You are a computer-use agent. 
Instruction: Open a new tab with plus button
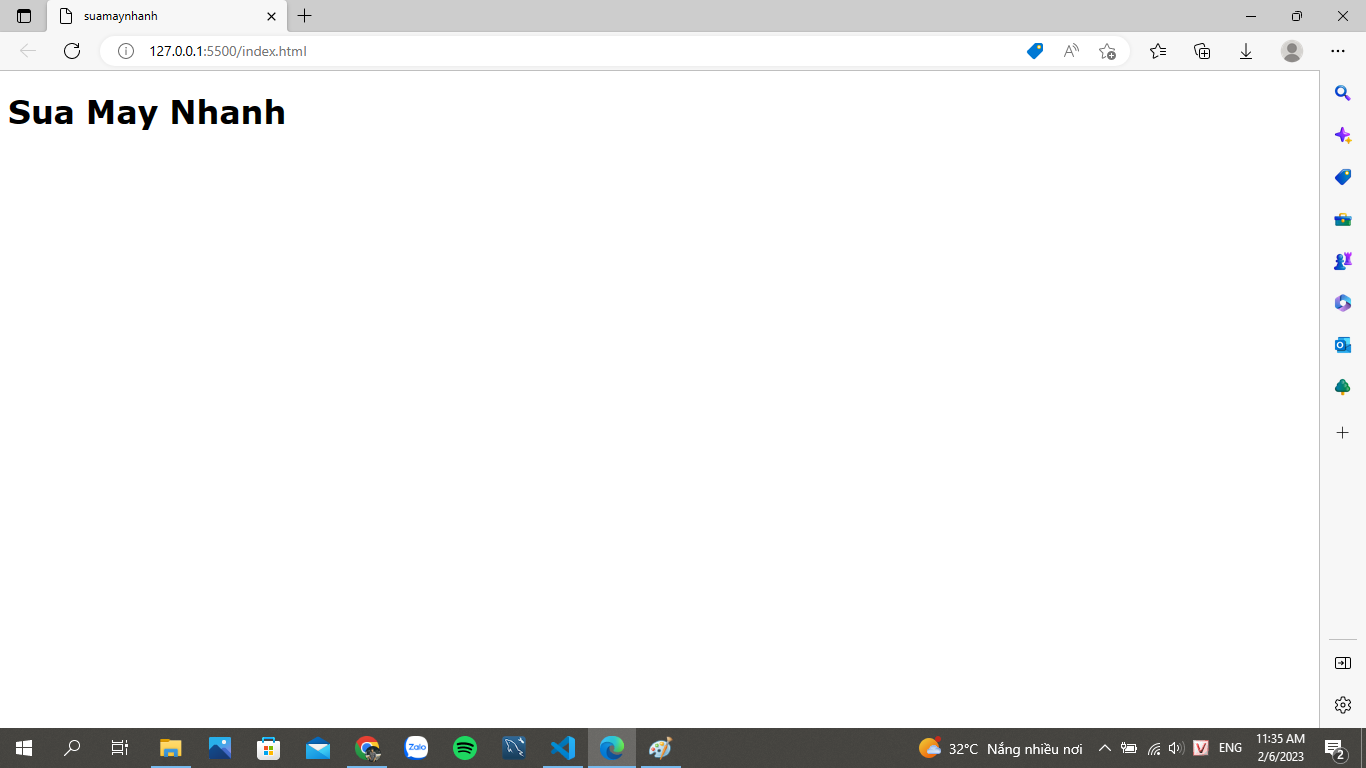(305, 16)
